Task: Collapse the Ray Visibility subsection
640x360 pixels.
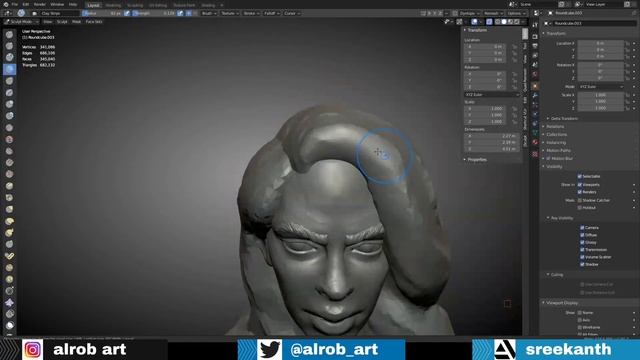Action: [562, 218]
